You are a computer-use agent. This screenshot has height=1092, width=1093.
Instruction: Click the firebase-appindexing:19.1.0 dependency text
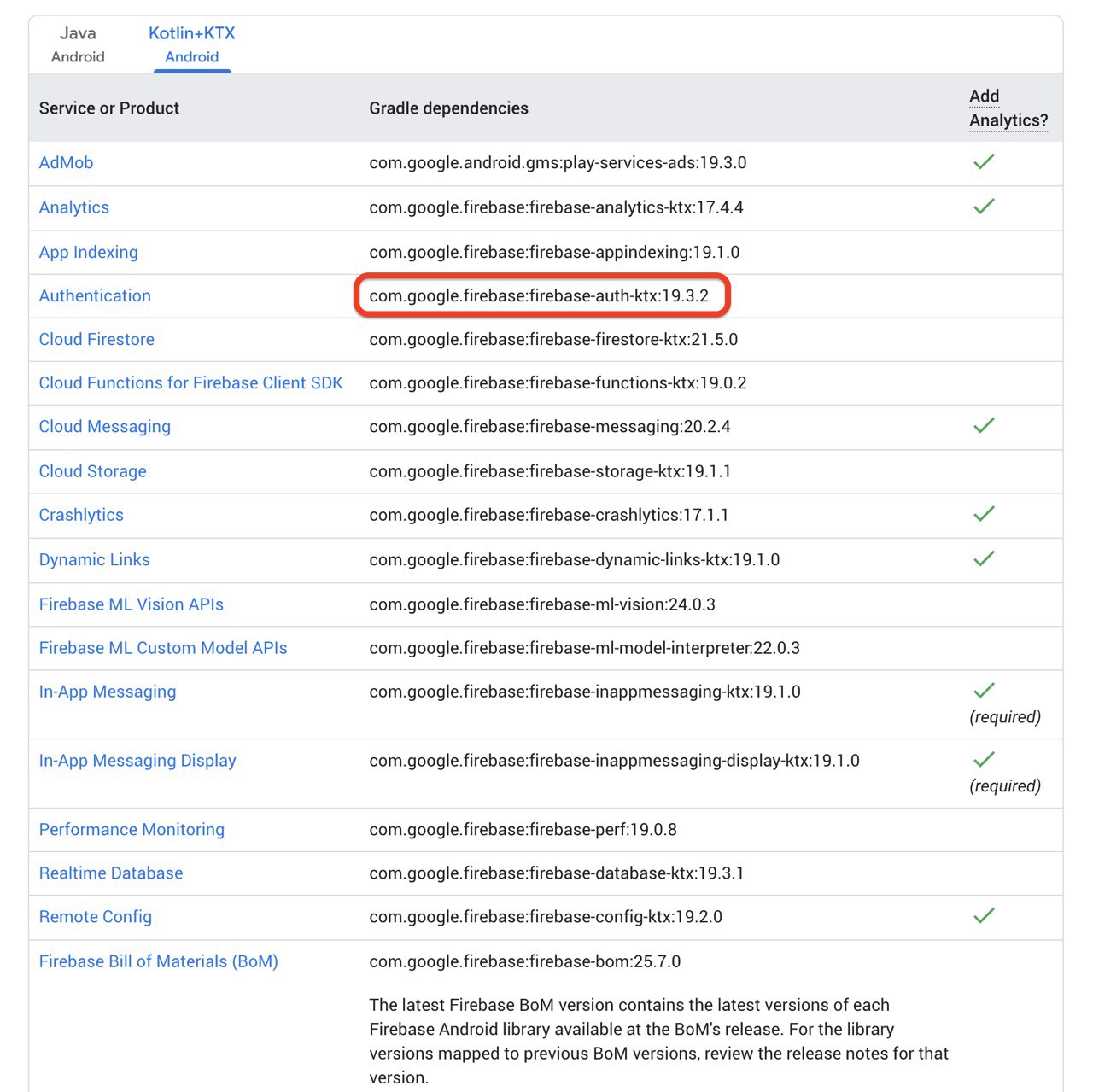click(554, 252)
